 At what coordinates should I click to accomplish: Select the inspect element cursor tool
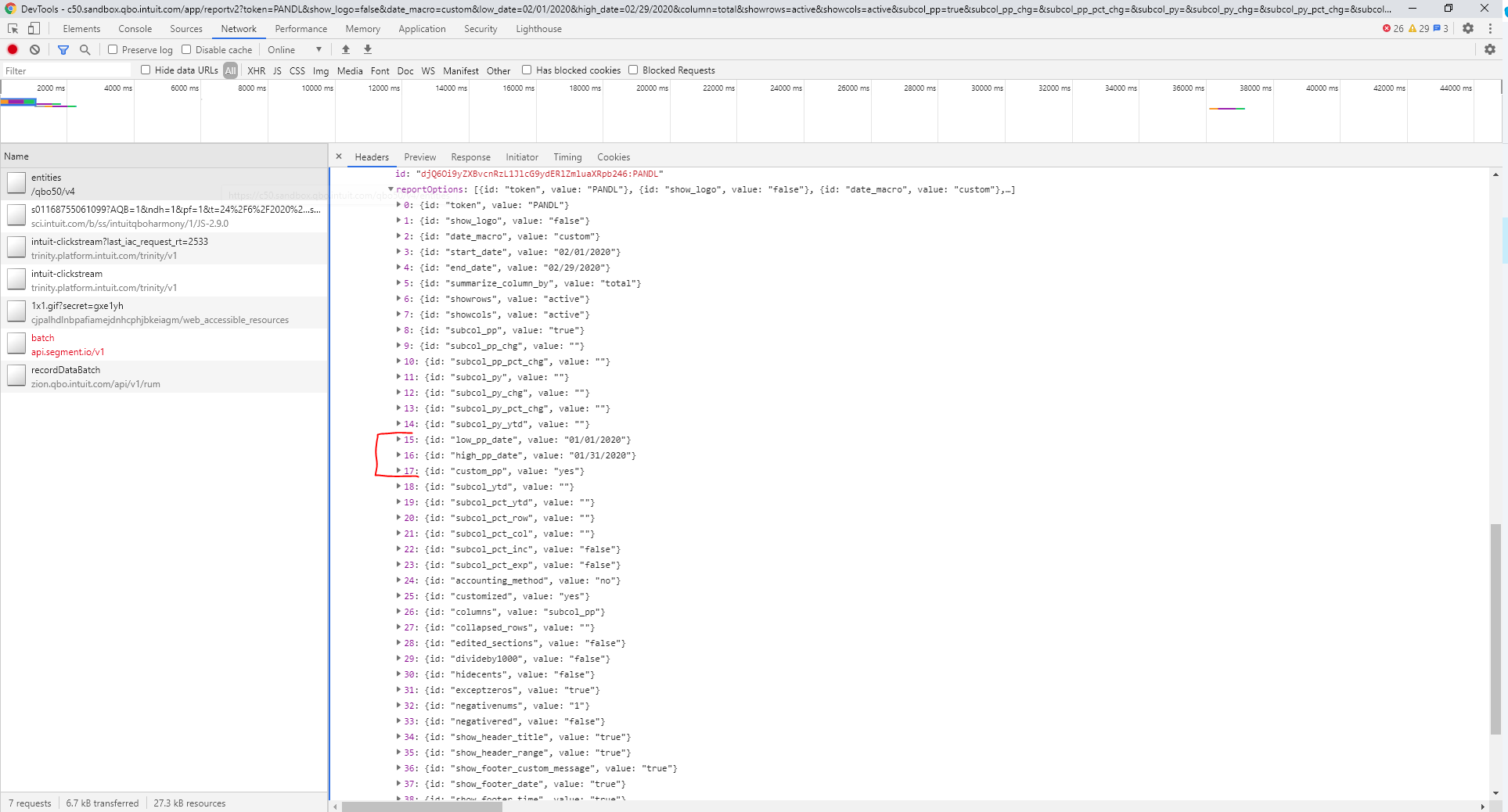pyautogui.click(x=13, y=28)
